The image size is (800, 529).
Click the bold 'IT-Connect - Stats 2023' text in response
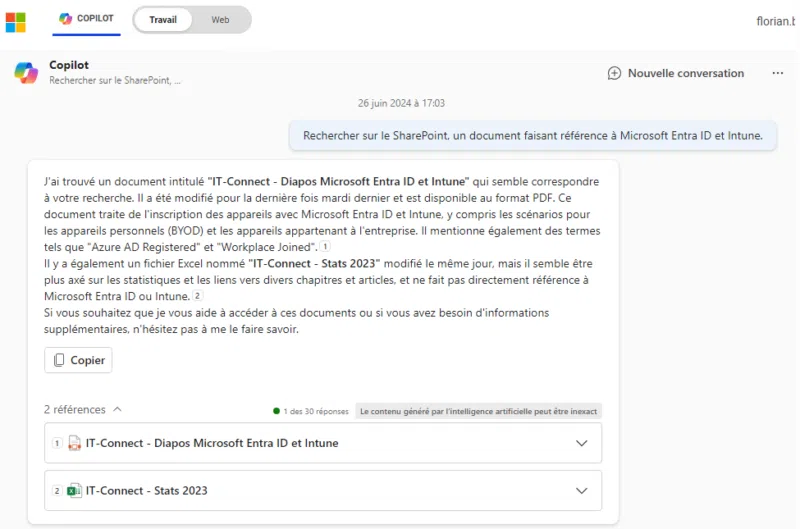coord(314,264)
